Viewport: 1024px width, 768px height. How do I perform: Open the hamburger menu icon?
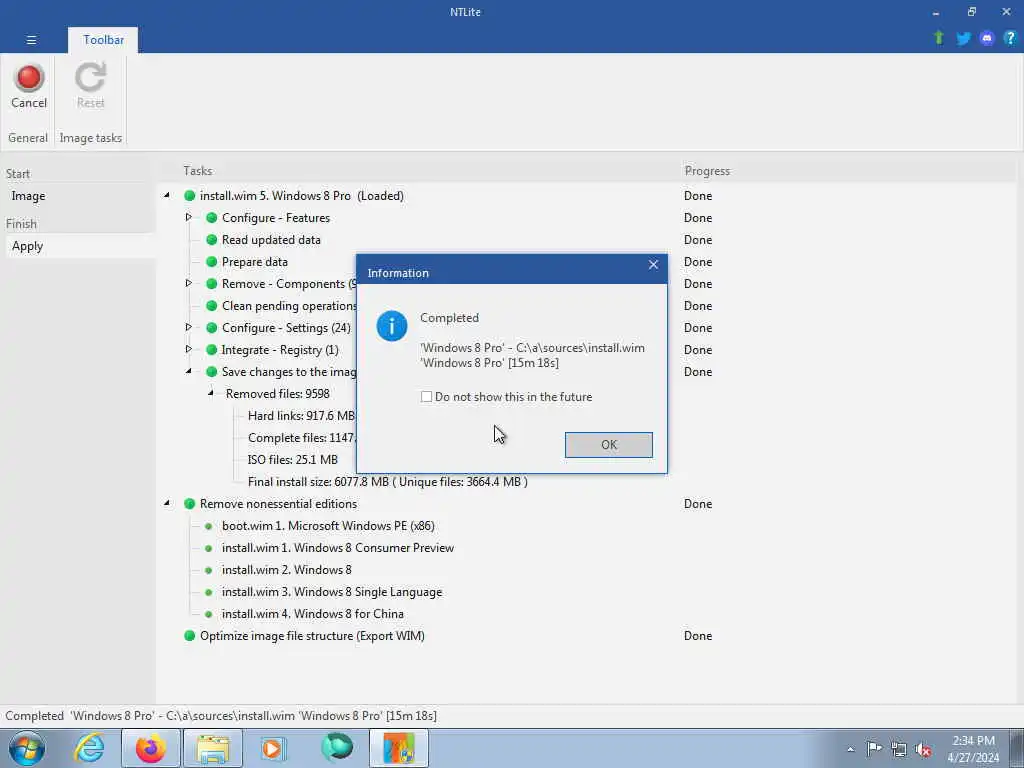click(x=31, y=40)
